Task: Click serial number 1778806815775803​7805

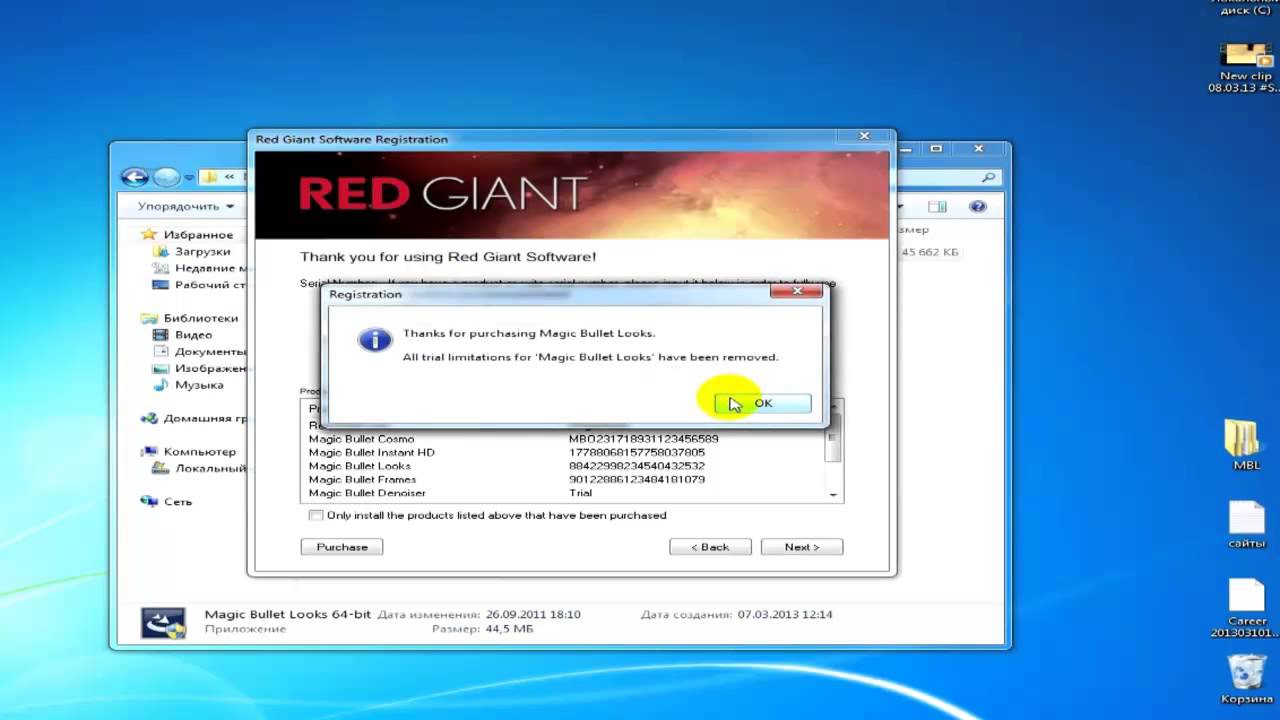Action: 636,452
